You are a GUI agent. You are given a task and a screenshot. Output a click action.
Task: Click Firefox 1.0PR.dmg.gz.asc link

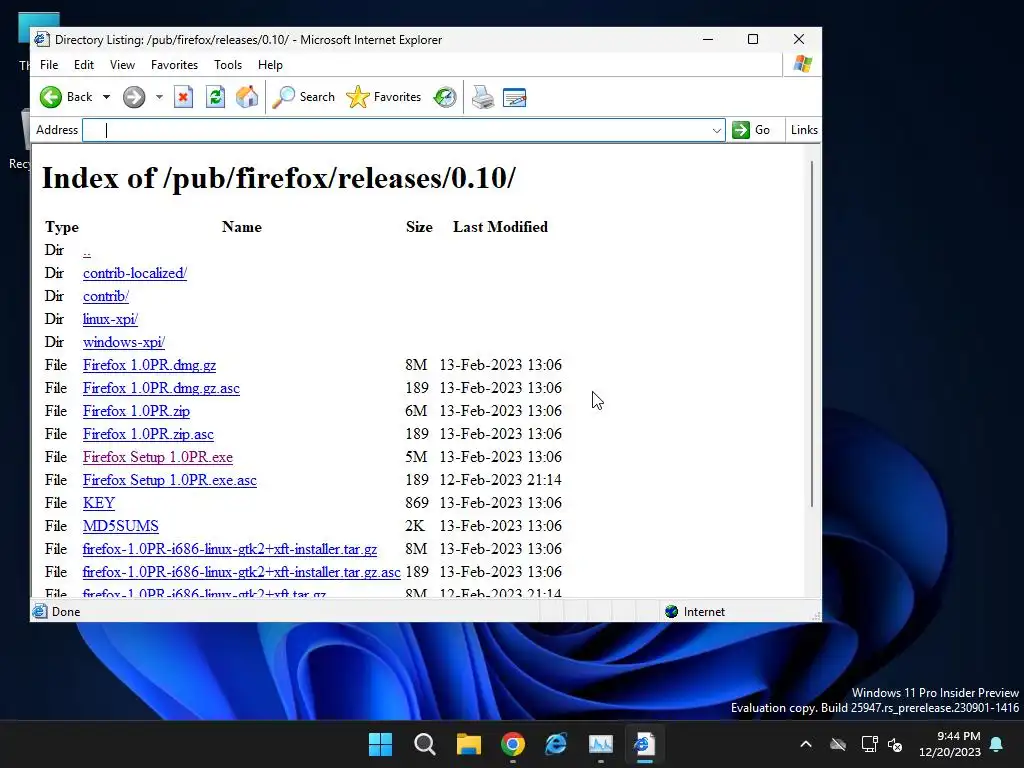[x=161, y=388]
